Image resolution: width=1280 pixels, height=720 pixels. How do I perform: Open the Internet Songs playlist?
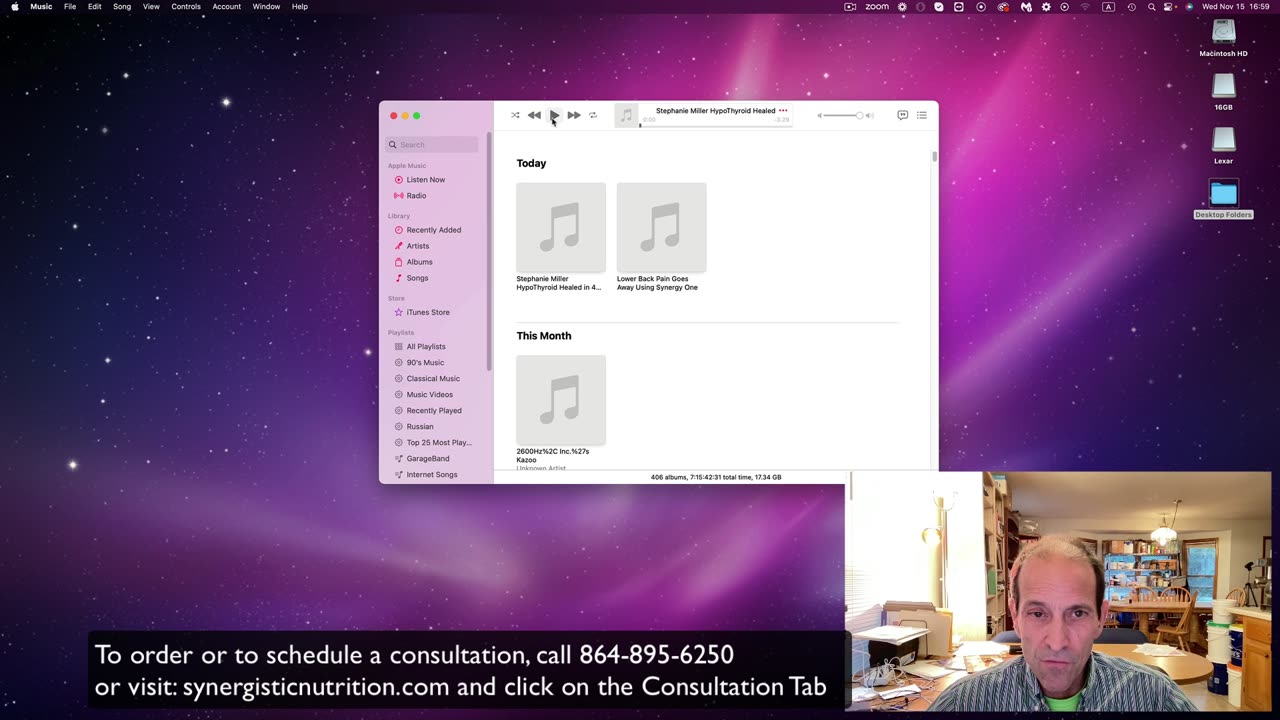(x=433, y=475)
